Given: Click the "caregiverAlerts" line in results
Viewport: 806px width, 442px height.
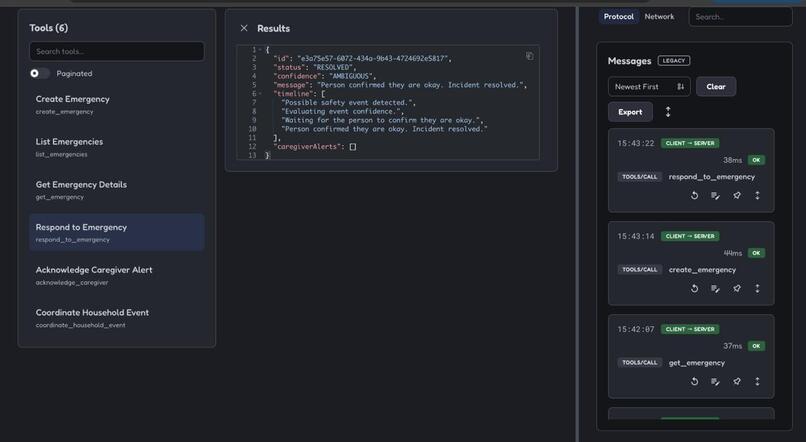Looking at the screenshot, I should [x=315, y=146].
